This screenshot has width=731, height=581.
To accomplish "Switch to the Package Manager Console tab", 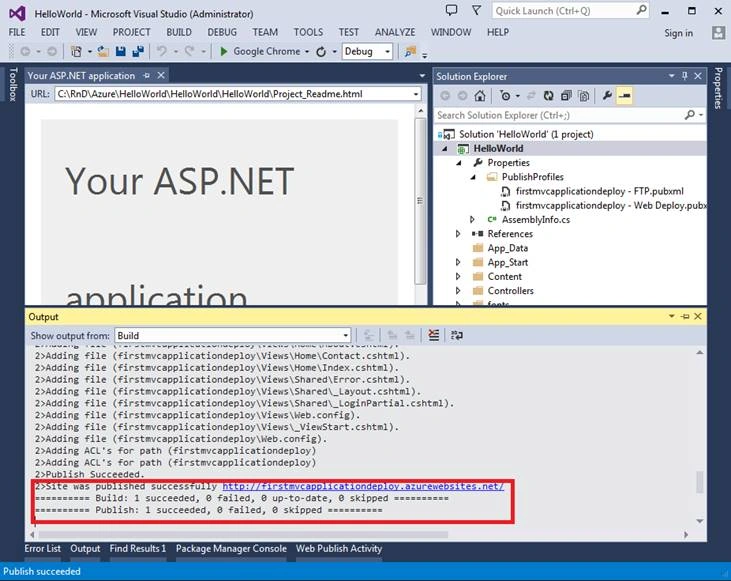I will (x=231, y=549).
